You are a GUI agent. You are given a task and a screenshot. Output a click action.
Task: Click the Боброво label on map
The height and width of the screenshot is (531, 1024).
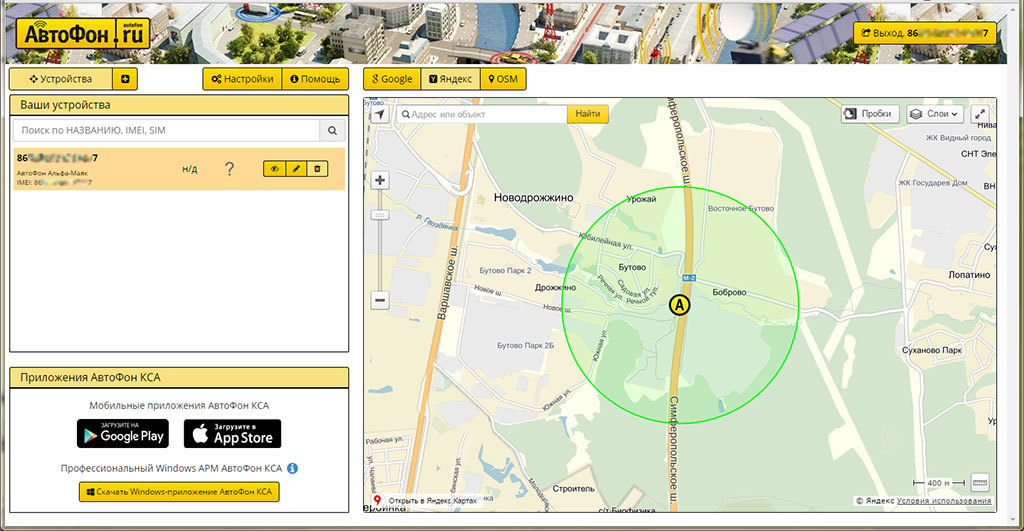coord(729,292)
